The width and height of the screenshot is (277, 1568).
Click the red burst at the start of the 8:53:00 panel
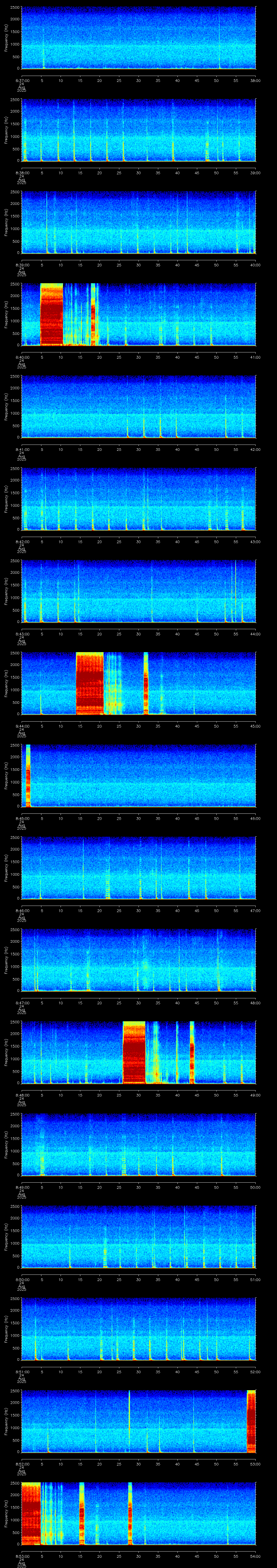31,1513
